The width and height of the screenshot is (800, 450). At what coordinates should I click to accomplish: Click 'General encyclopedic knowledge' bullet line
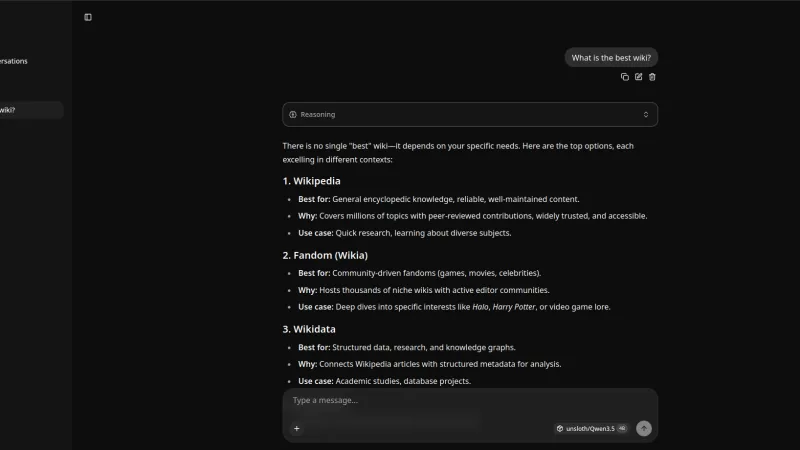pyautogui.click(x=439, y=199)
